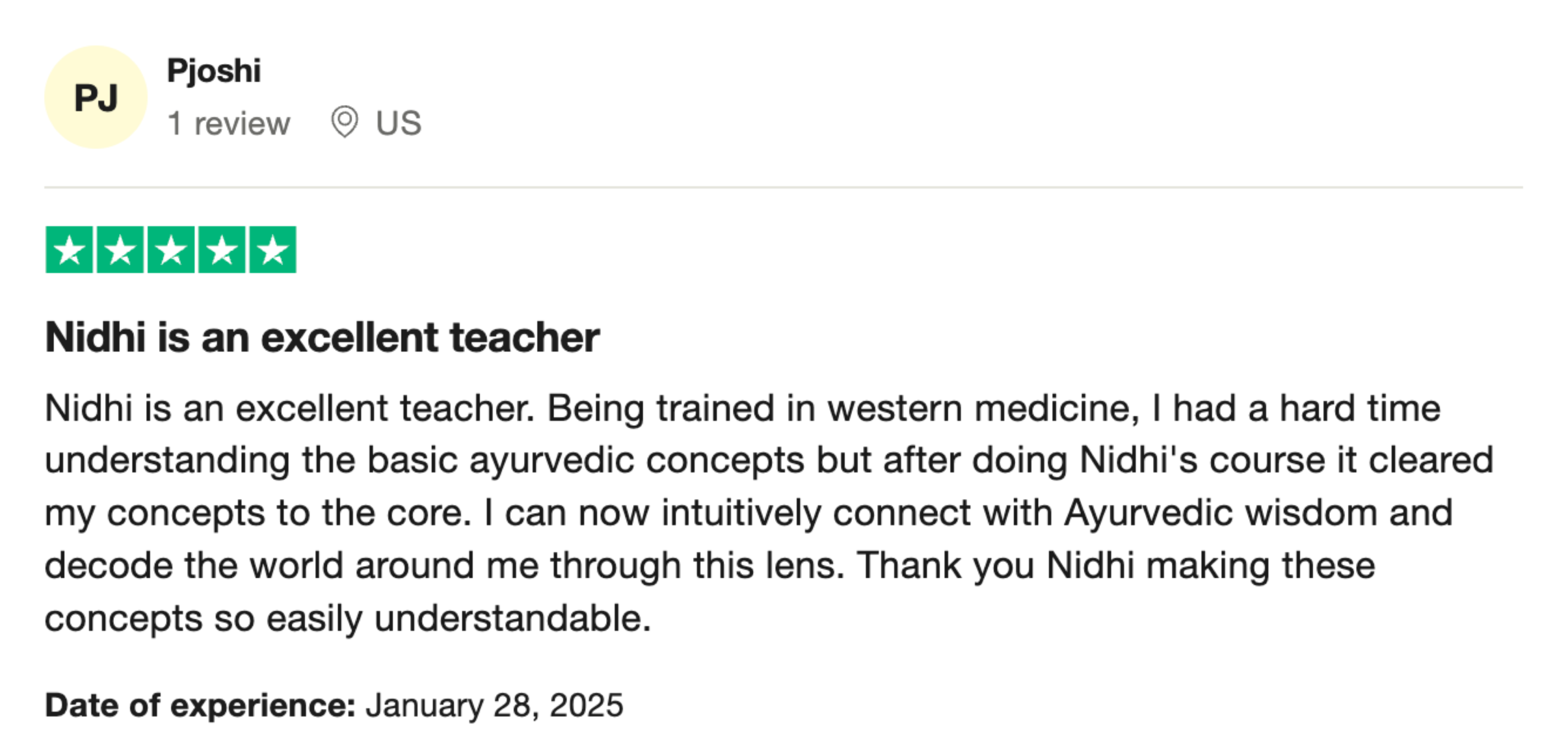Click the first green rating star
Viewport: 1568px width, 753px height.
[x=69, y=250]
